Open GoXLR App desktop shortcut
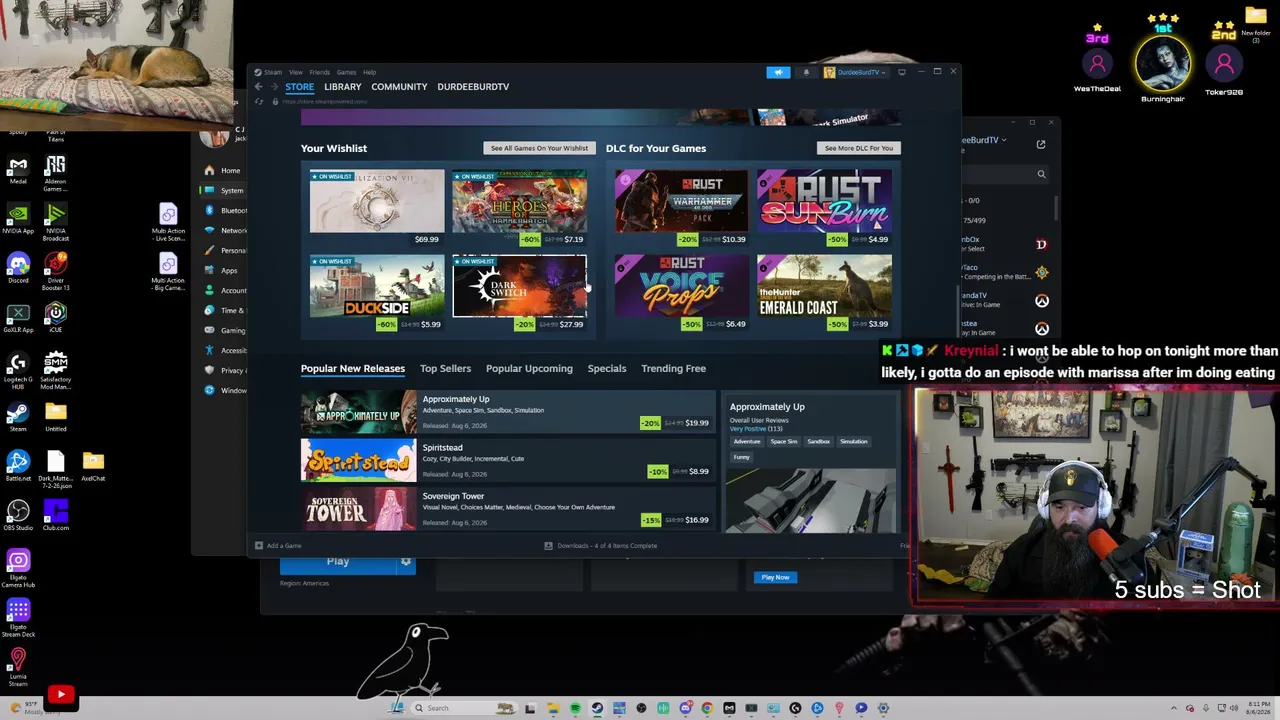The width and height of the screenshot is (1280, 720). 18,317
